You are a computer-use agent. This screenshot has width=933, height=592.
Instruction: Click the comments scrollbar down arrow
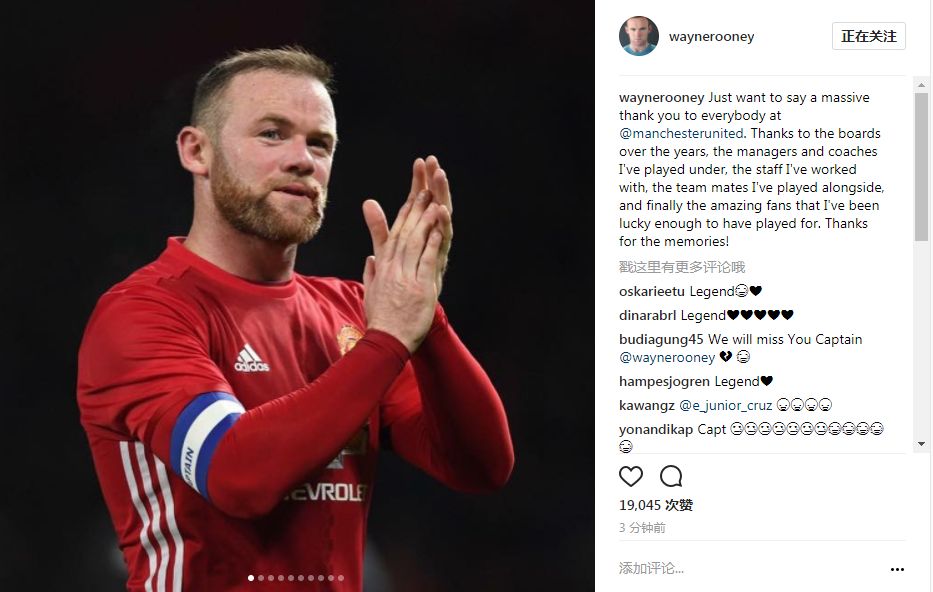(921, 444)
